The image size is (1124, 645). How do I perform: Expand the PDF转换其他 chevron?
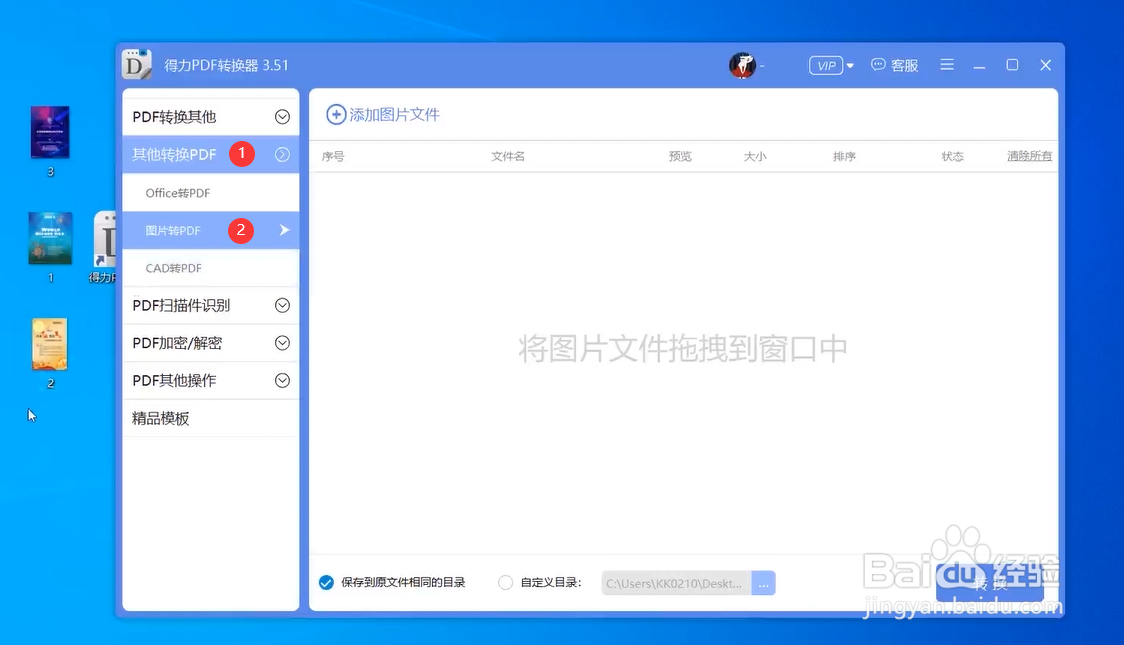pos(282,117)
